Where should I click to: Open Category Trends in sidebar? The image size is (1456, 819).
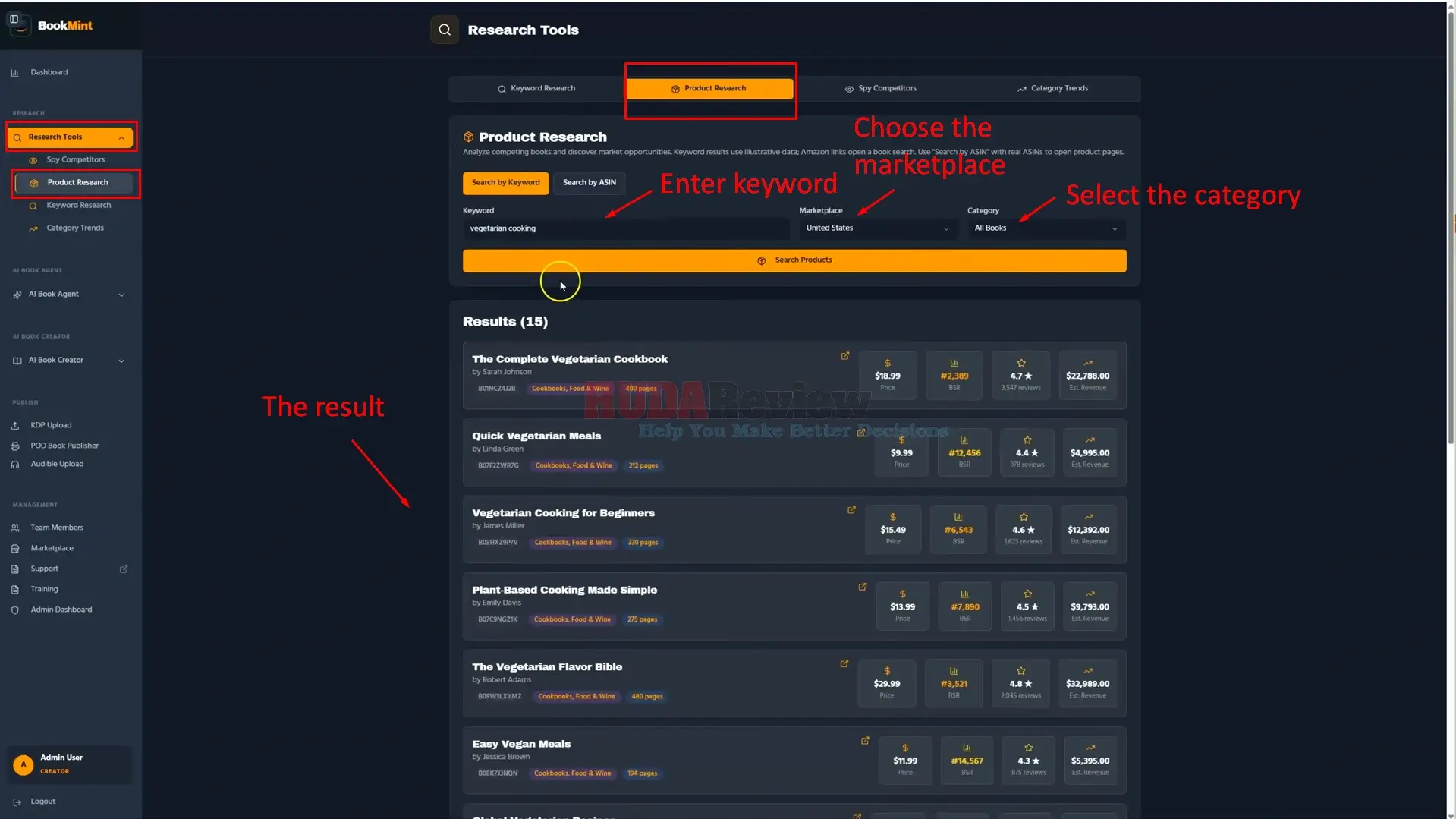[74, 228]
